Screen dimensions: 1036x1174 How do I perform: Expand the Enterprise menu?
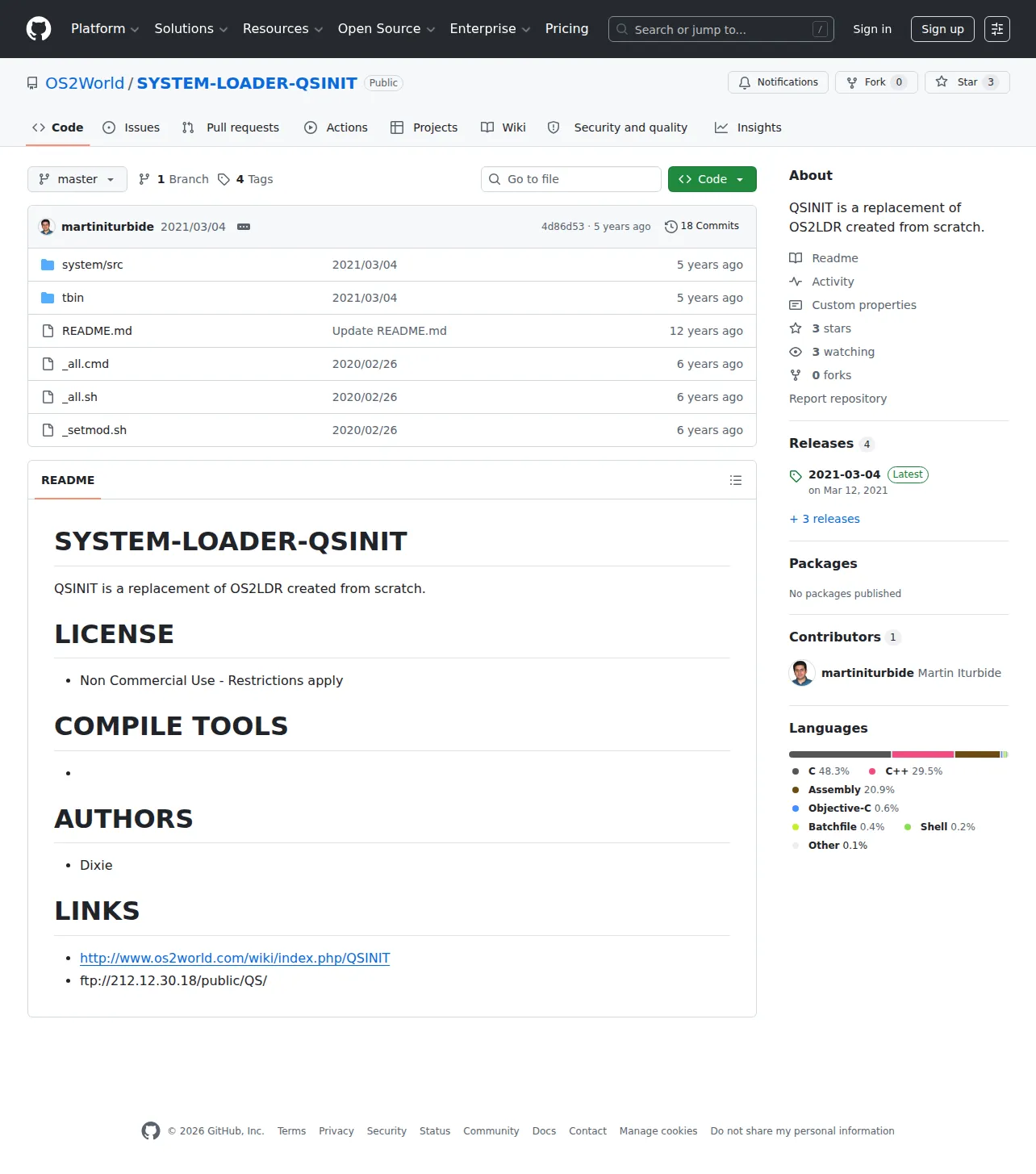pyautogui.click(x=490, y=29)
